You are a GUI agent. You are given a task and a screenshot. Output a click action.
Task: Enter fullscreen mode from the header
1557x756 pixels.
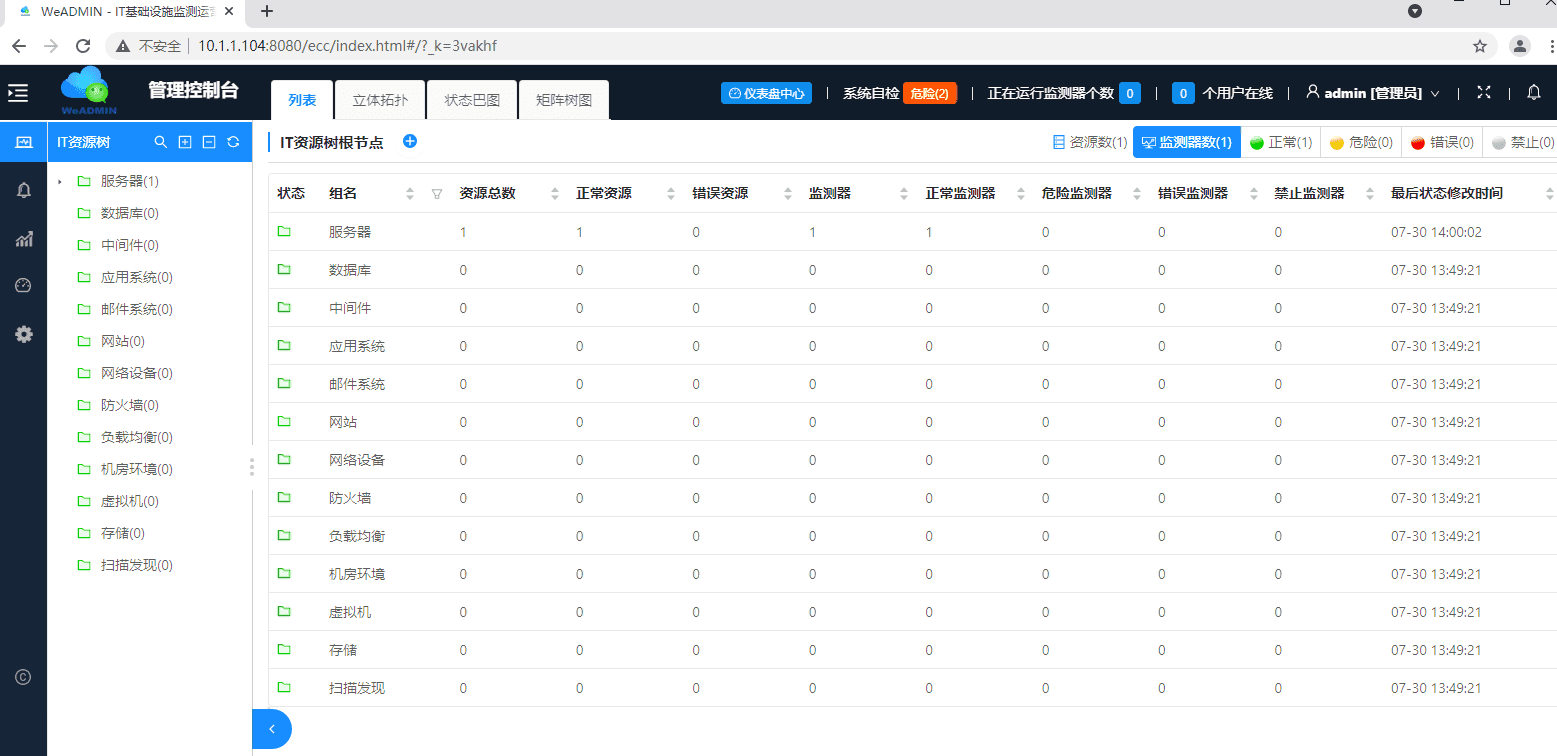coord(1484,92)
